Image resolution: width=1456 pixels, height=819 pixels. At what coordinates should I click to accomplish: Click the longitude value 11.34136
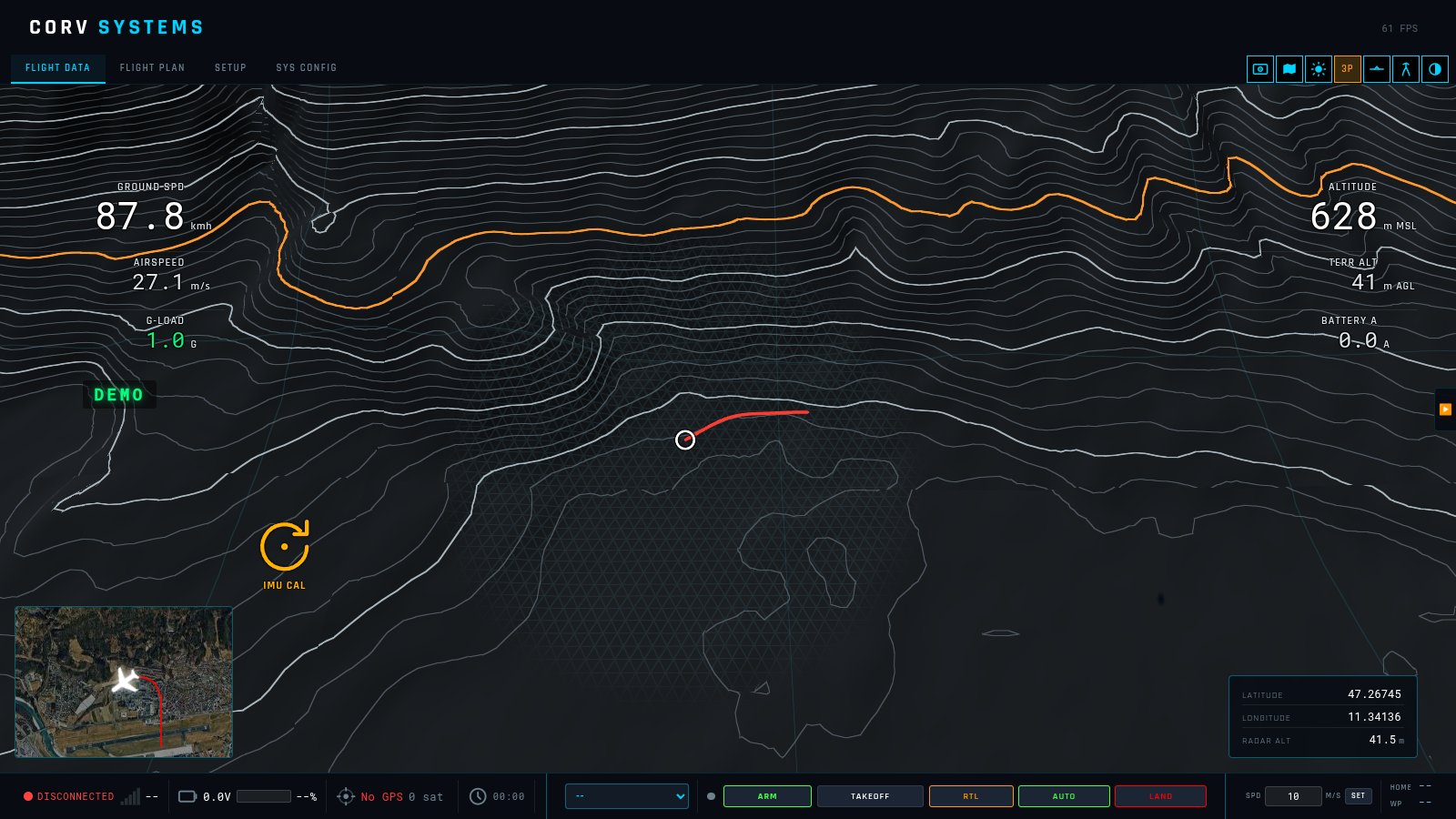click(1374, 717)
